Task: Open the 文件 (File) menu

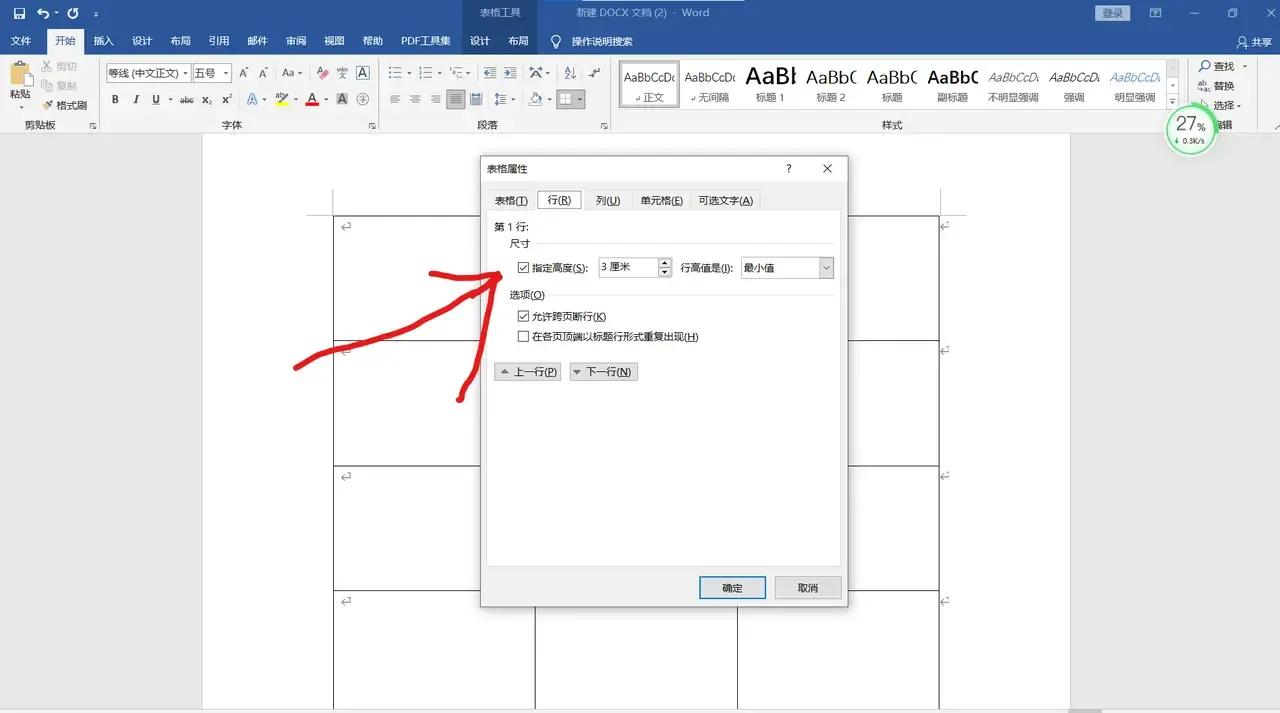Action: 21,41
